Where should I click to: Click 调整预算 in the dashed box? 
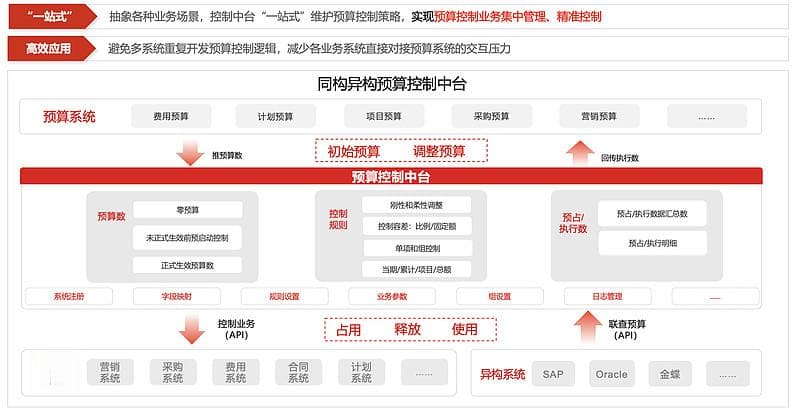tap(439, 151)
